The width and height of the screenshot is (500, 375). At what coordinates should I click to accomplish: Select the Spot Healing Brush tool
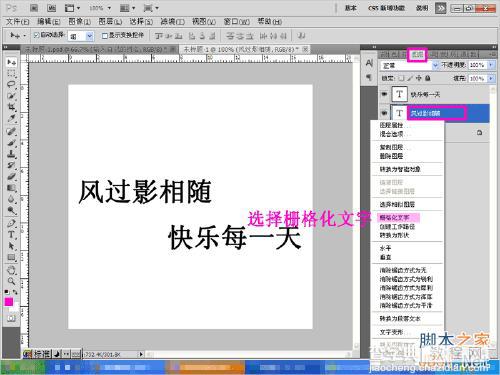(x=11, y=131)
